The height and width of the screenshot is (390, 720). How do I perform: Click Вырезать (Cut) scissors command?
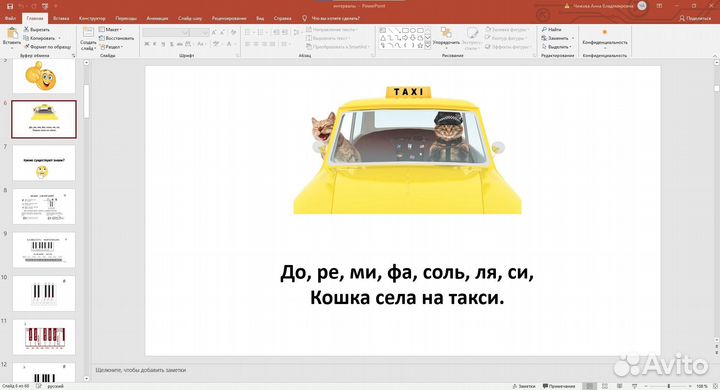(x=37, y=29)
